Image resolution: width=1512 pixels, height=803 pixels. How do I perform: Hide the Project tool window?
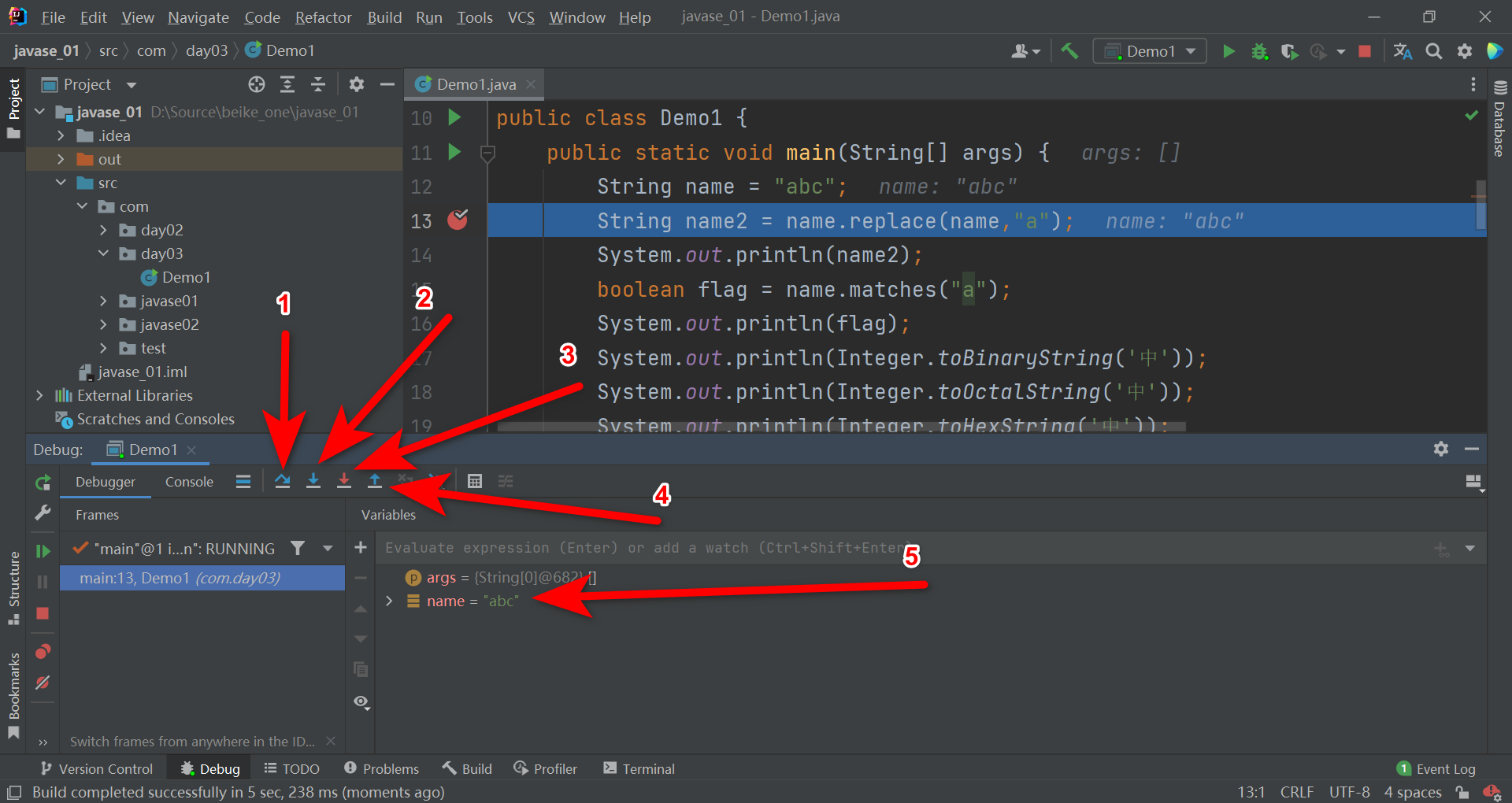click(x=387, y=84)
